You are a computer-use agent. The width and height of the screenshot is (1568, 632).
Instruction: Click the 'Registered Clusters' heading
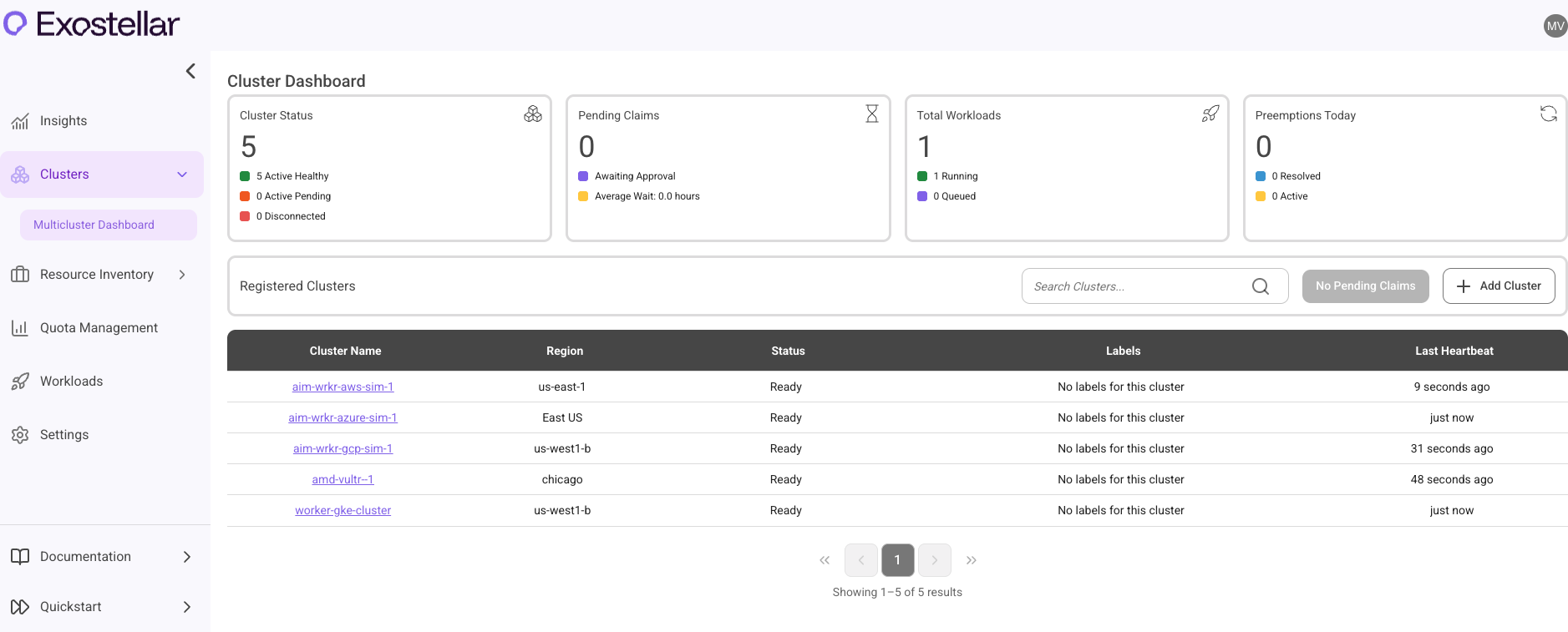[x=297, y=286]
